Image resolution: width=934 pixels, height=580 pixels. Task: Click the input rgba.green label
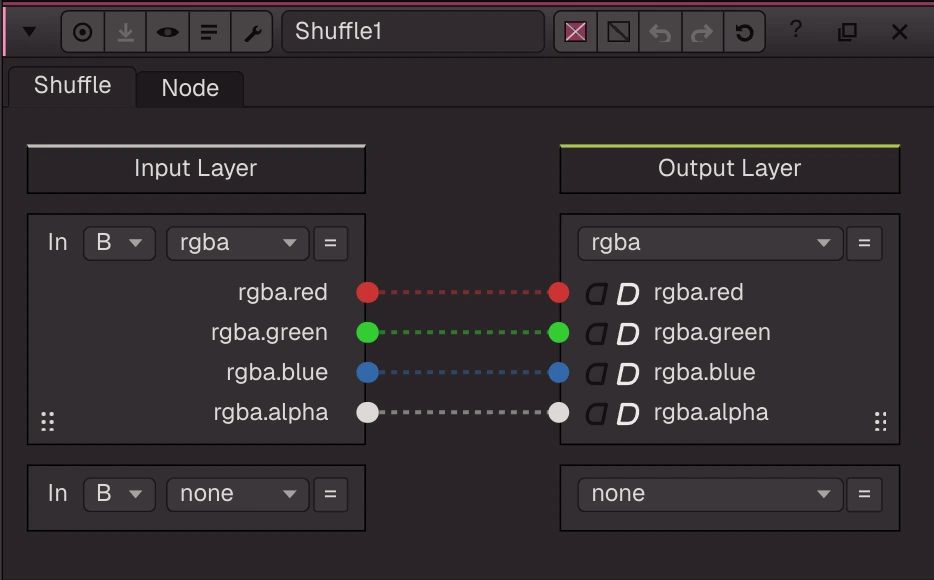tap(269, 332)
